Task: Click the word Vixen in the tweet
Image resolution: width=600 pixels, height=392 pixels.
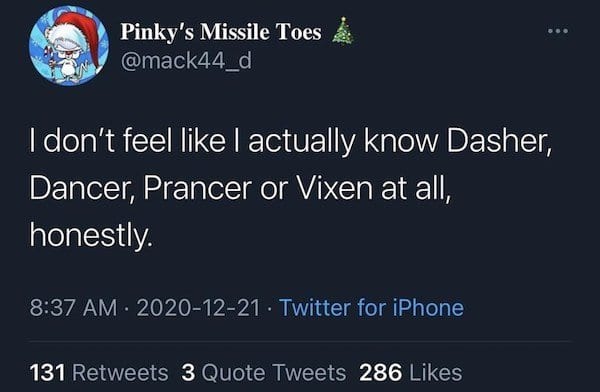Action: 335,188
